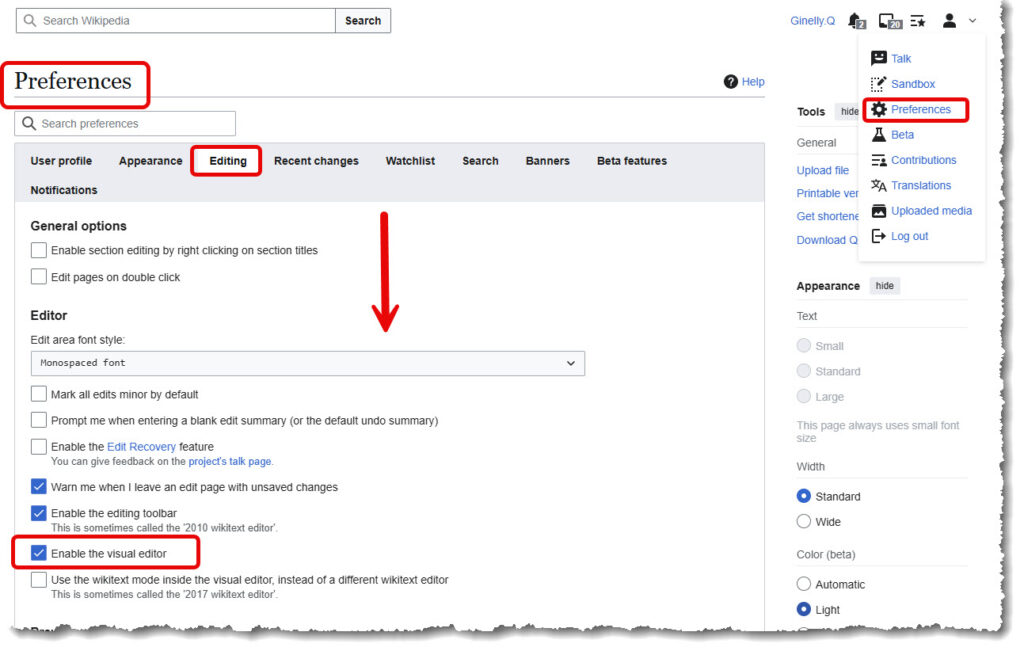Screen dimensions: 1024x651
Task: Switch to the Watchlist tab
Action: click(x=410, y=161)
